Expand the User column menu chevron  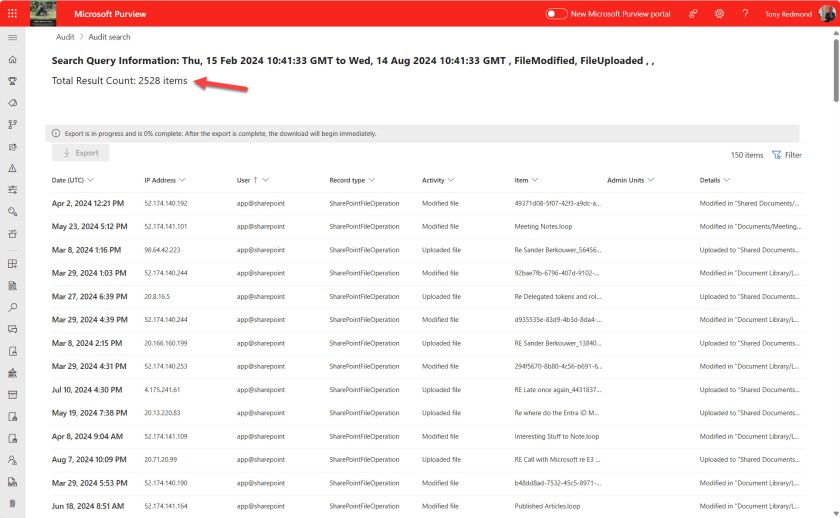pos(266,180)
